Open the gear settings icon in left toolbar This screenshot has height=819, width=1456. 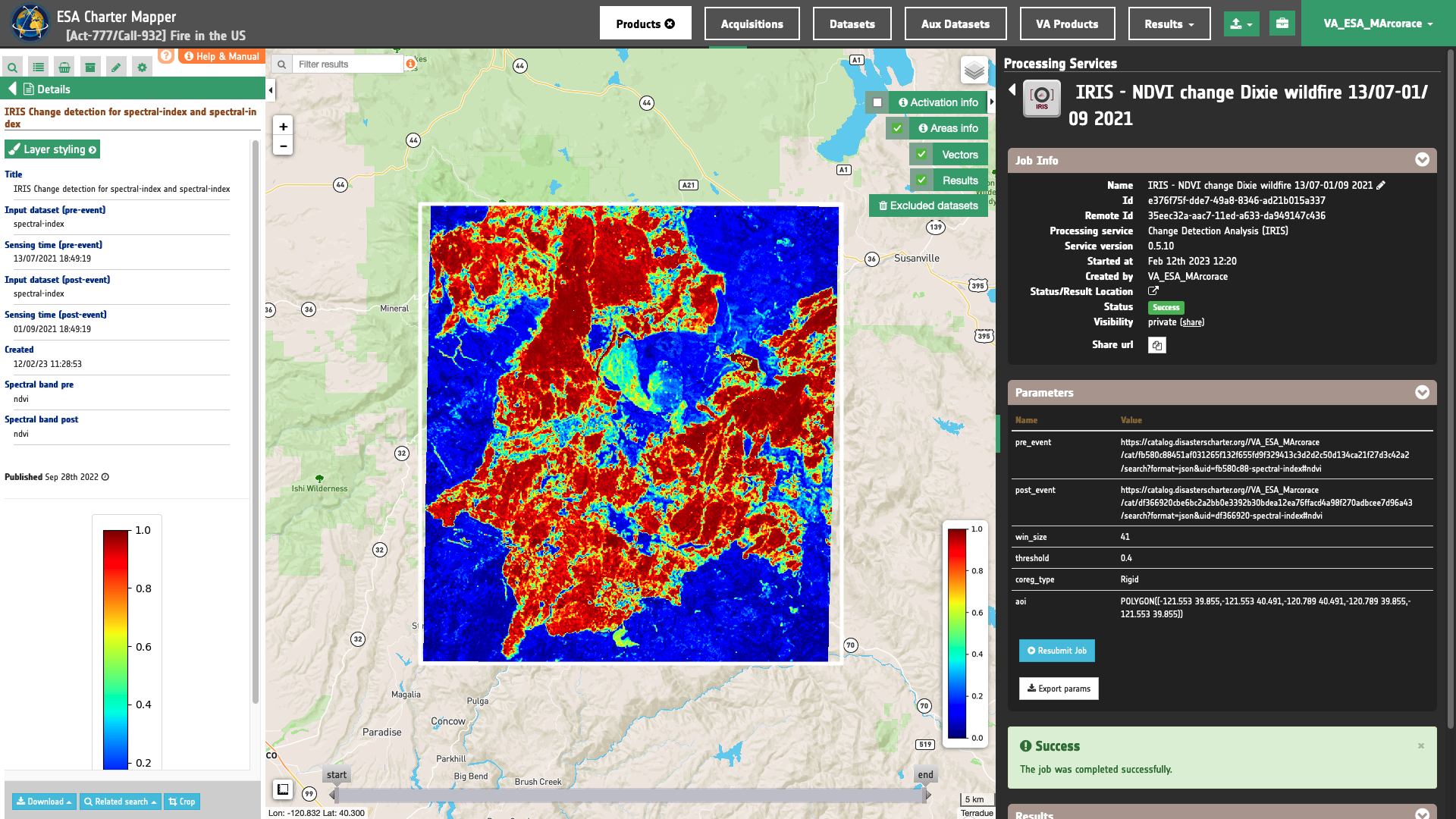142,67
